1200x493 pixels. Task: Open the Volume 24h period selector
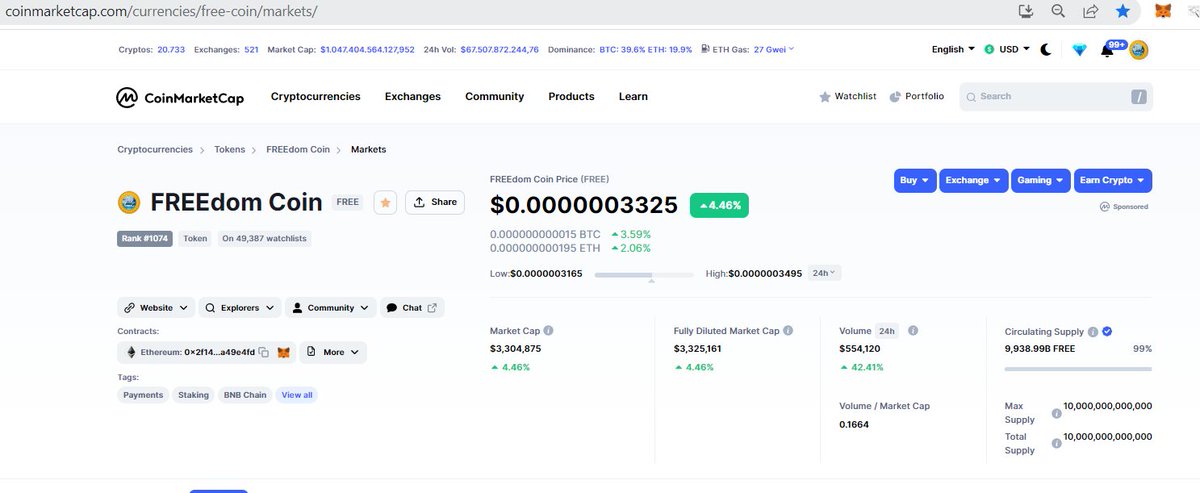(x=886, y=331)
